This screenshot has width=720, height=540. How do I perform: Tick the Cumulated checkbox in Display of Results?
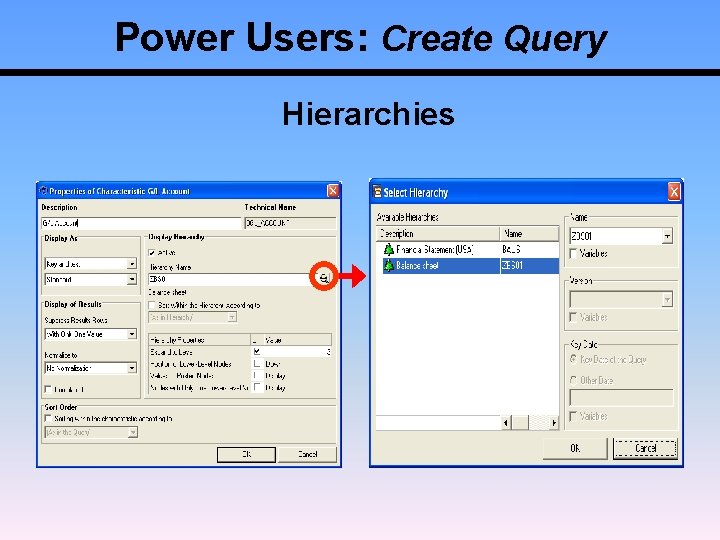coord(48,389)
